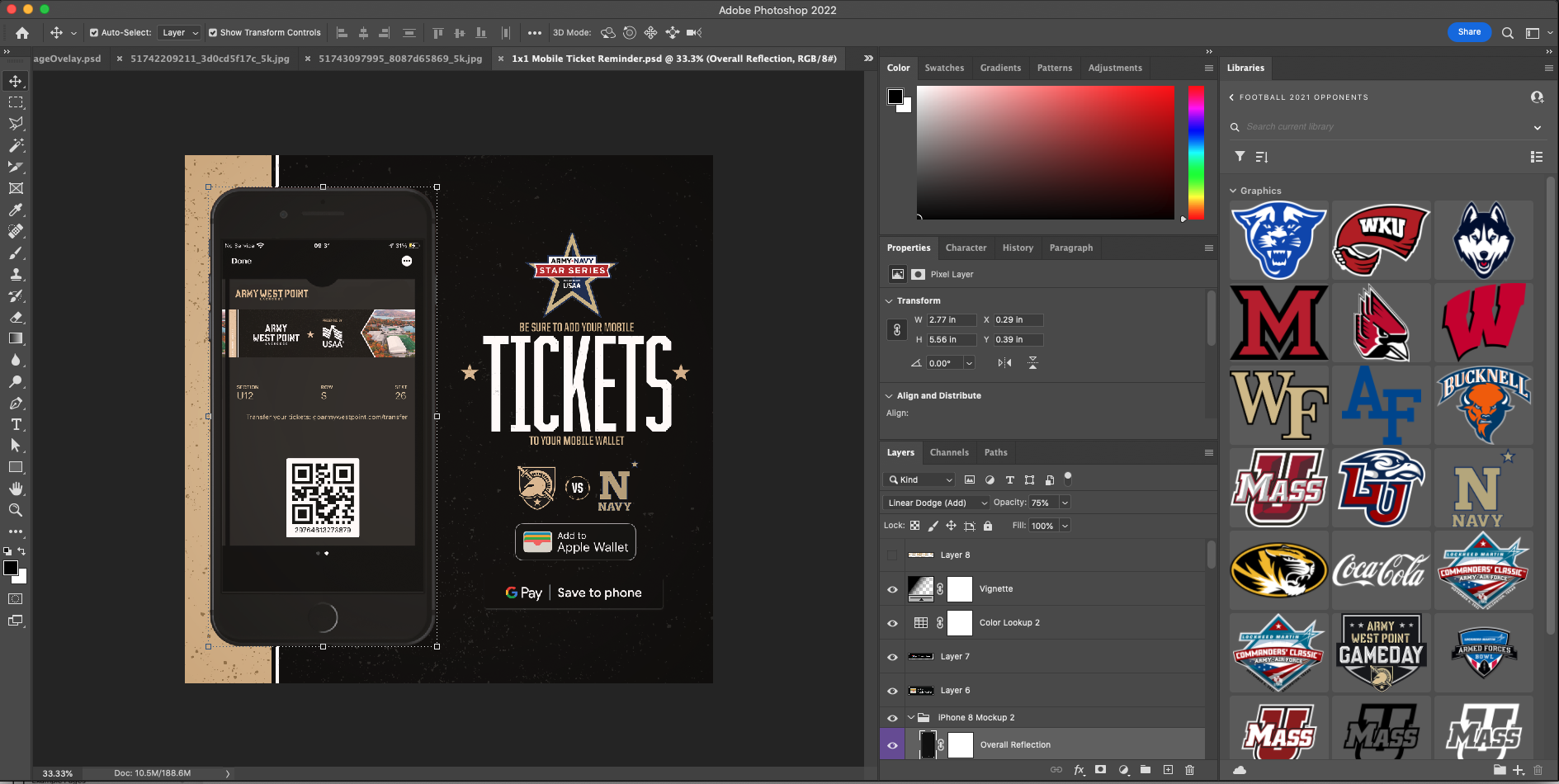The width and height of the screenshot is (1559, 784).
Task: Hide the Overall Reflection layer
Action: 892,745
